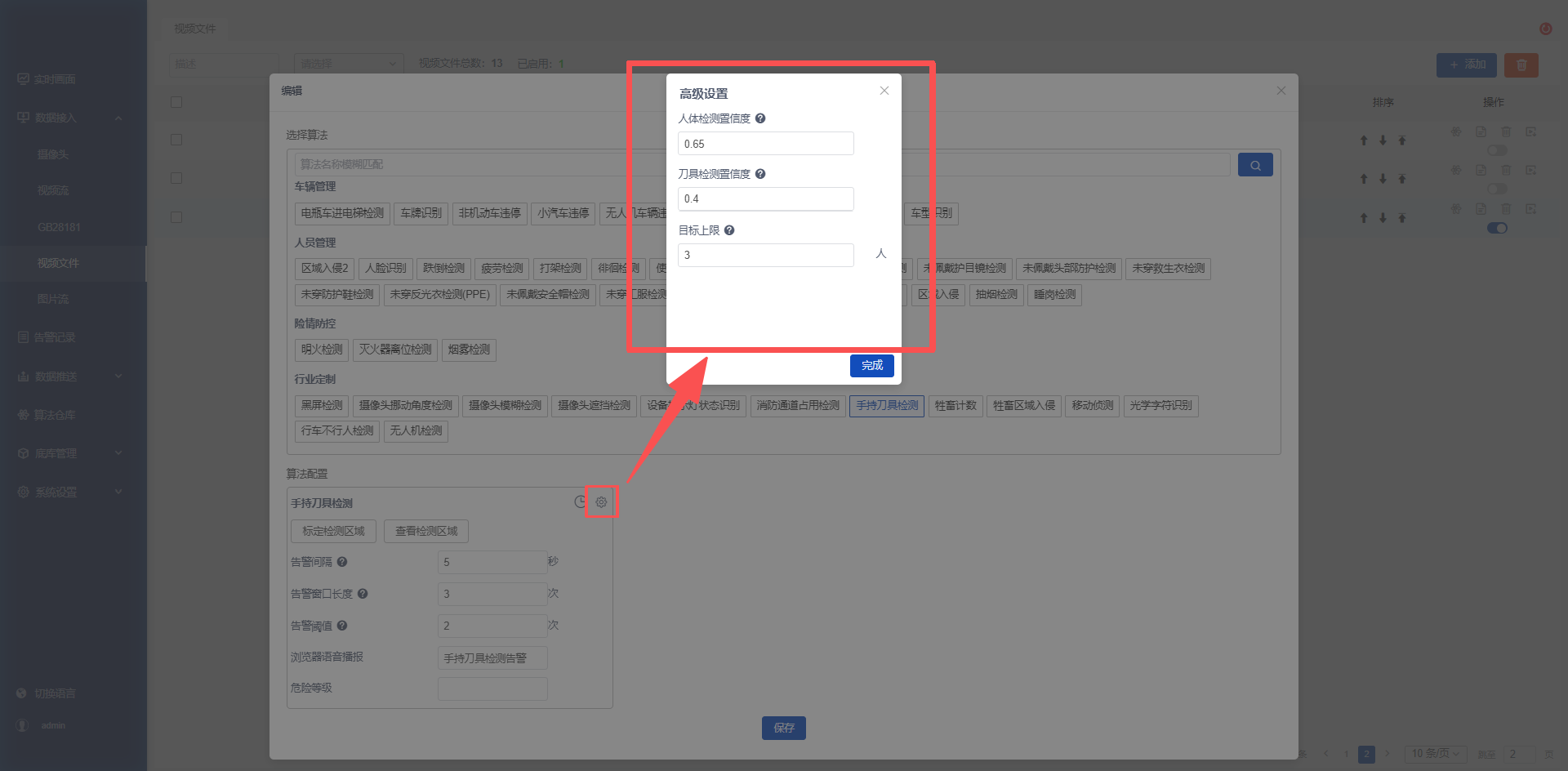Image resolution: width=1568 pixels, height=771 pixels.
Task: Click the blue search icon button for algorithms
Action: (x=1255, y=165)
